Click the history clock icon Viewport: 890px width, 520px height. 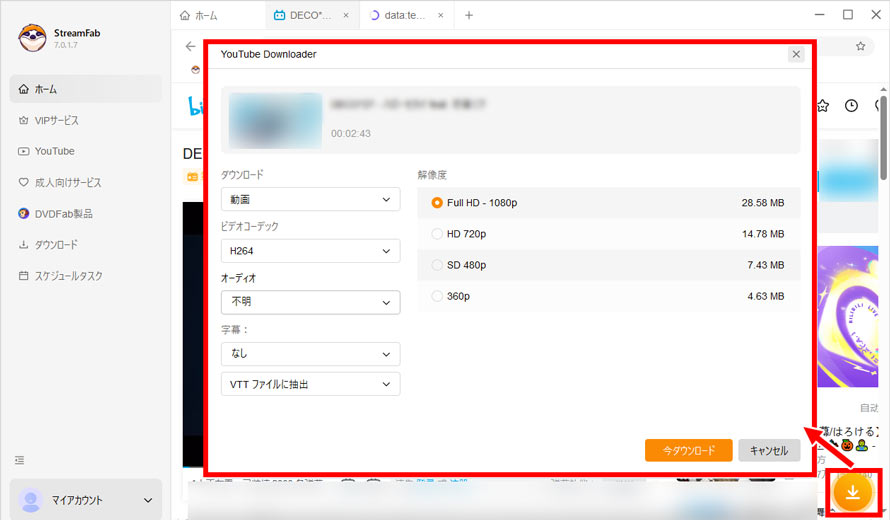851,106
